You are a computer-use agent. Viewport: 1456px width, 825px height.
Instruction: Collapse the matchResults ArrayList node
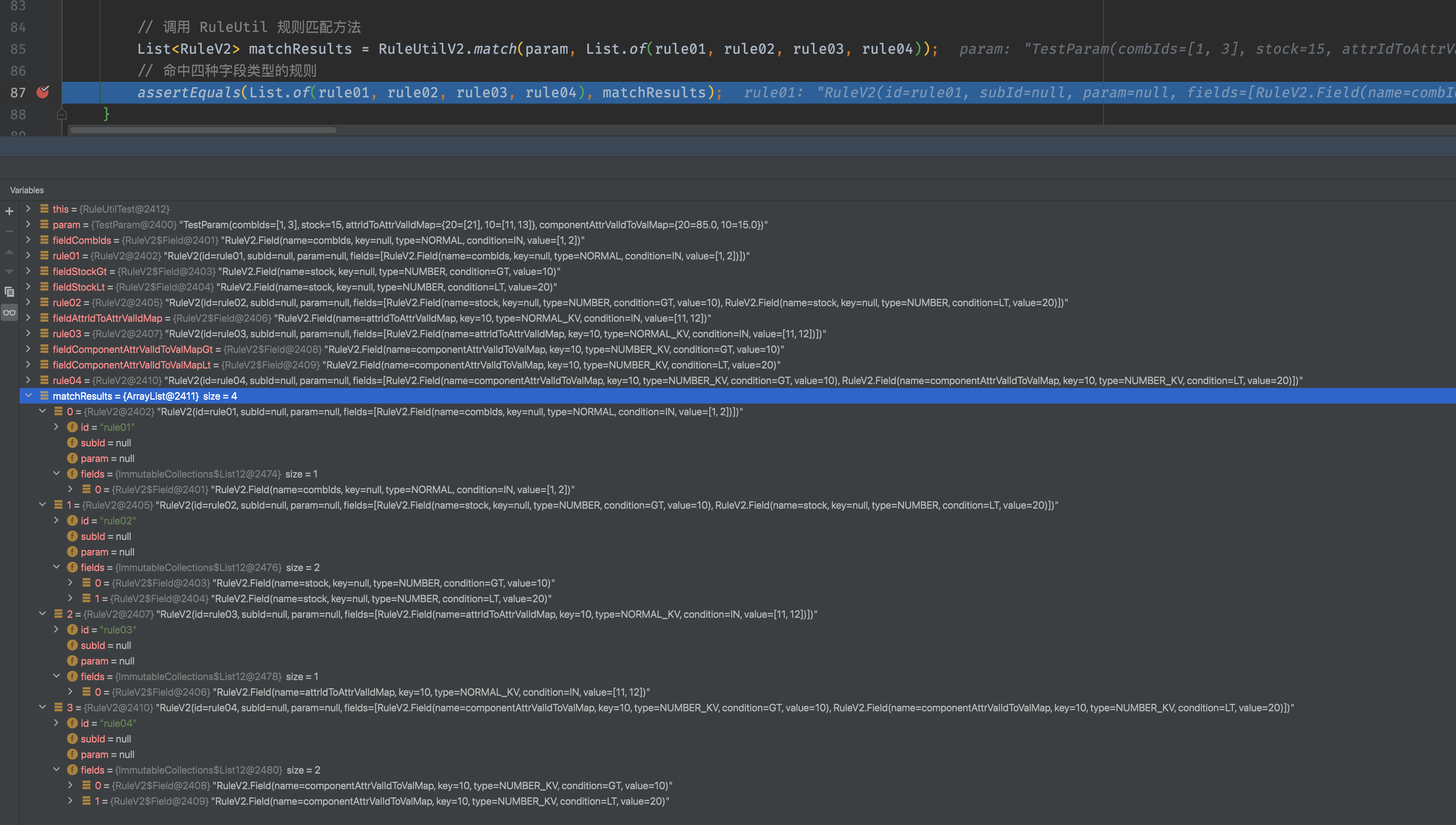pos(28,395)
